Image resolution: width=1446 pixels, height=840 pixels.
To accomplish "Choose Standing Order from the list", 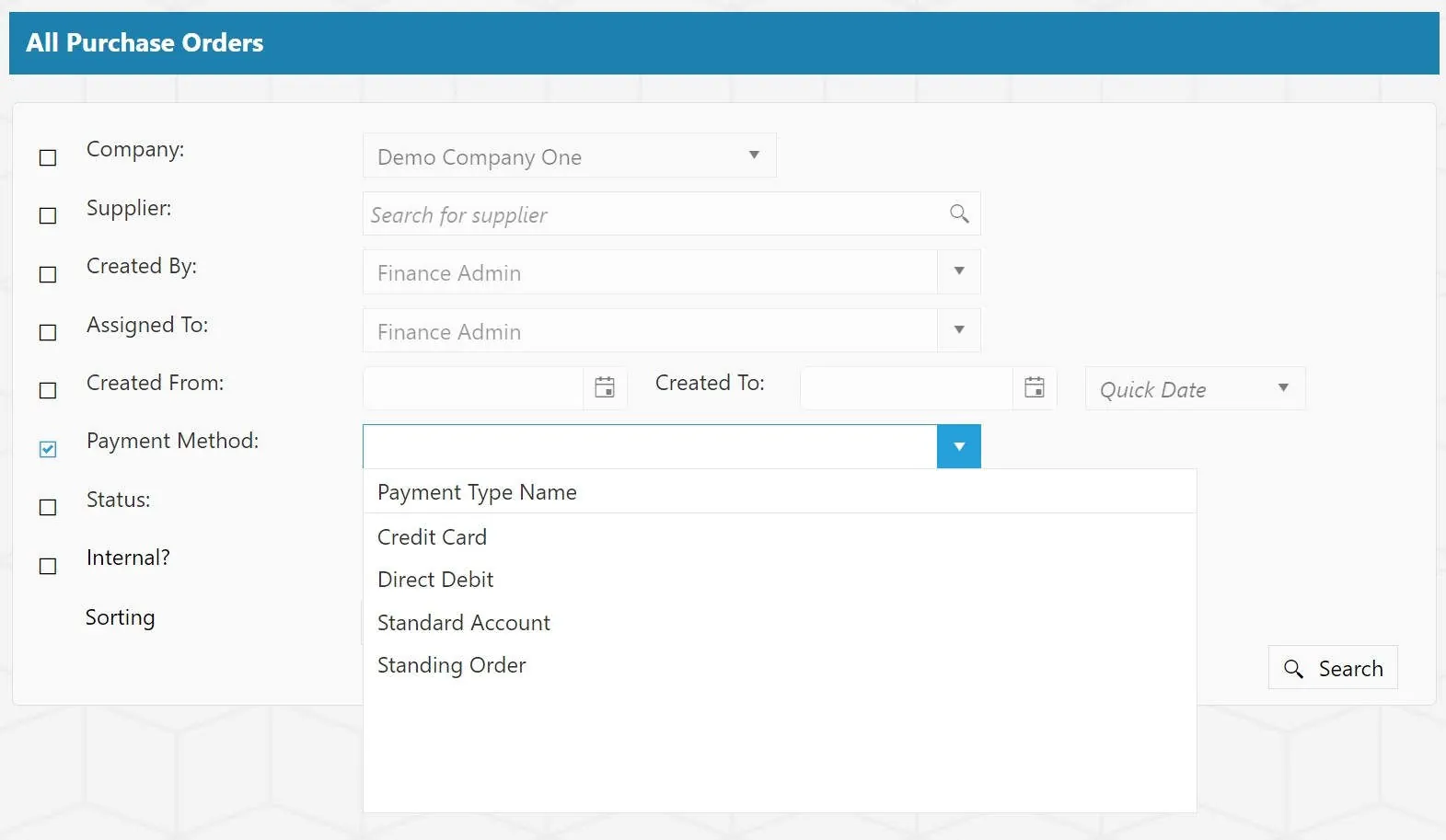I will pyautogui.click(x=780, y=665).
